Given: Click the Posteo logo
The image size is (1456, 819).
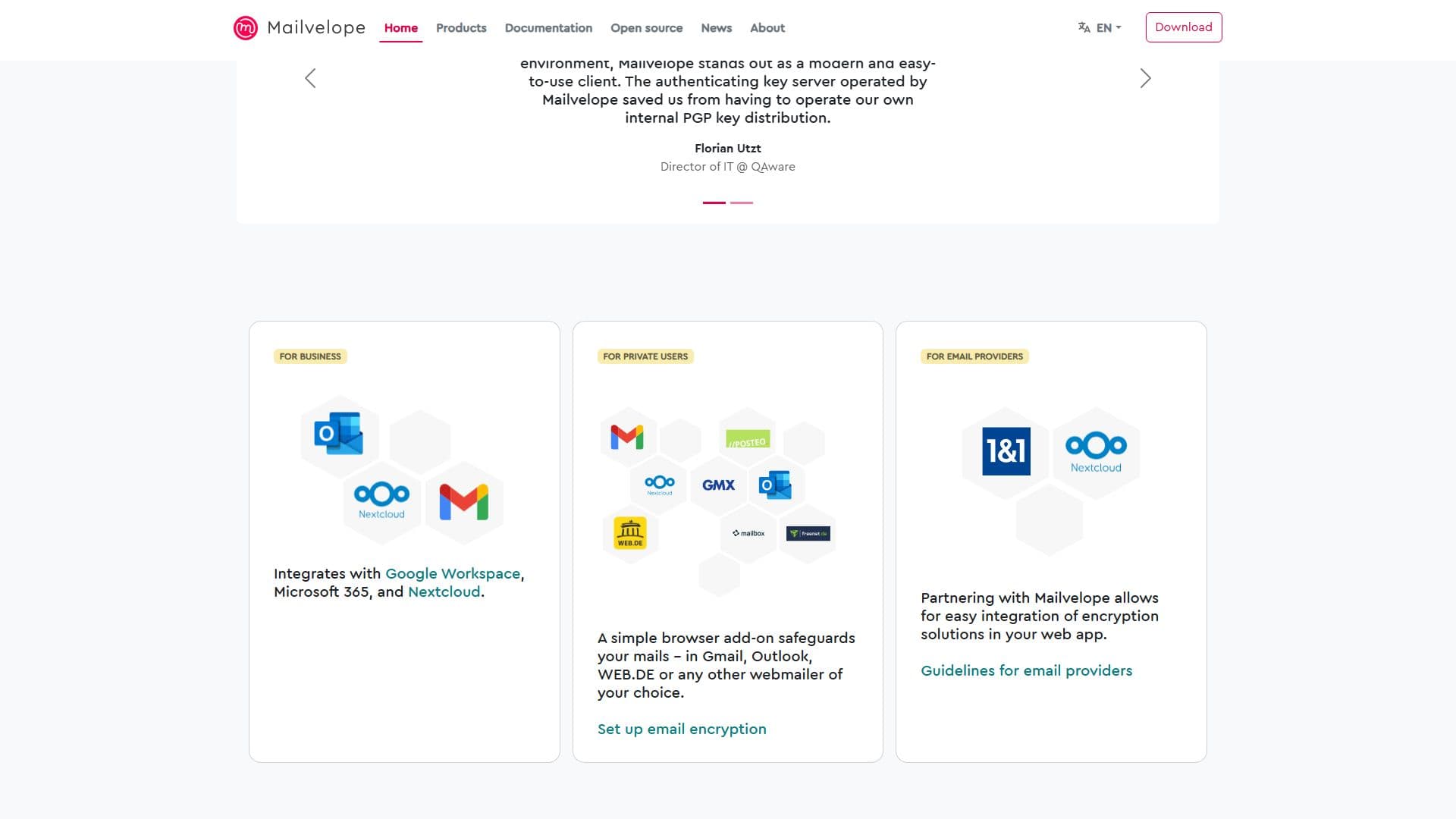Looking at the screenshot, I should coord(748,439).
